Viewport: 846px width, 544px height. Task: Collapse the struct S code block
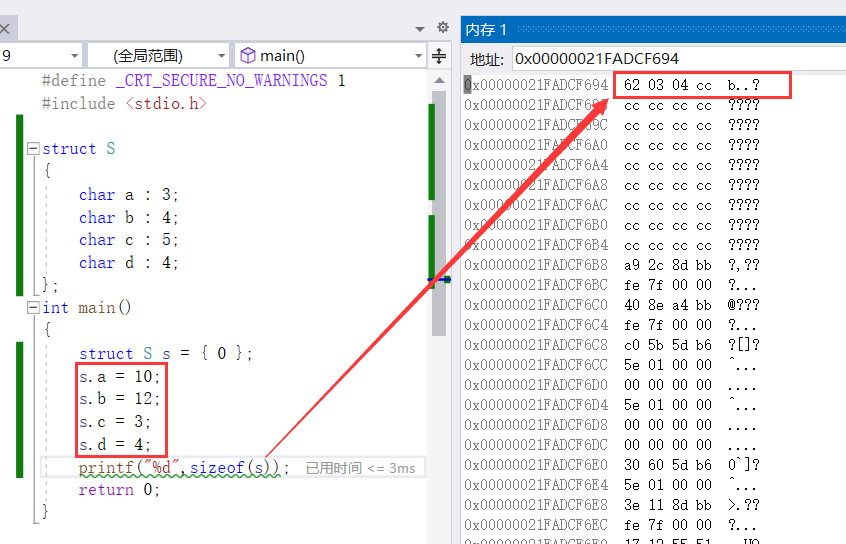(33, 148)
